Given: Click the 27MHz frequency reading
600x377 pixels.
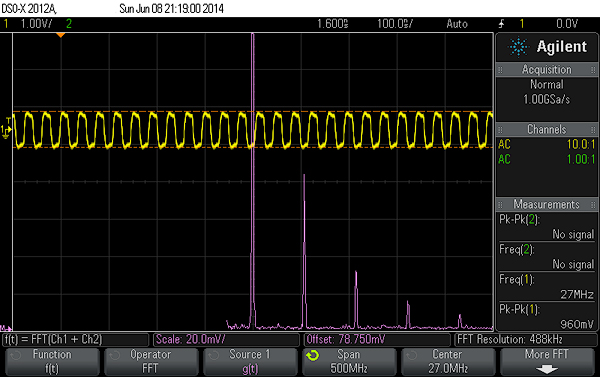Looking at the screenshot, I should coord(577,294).
